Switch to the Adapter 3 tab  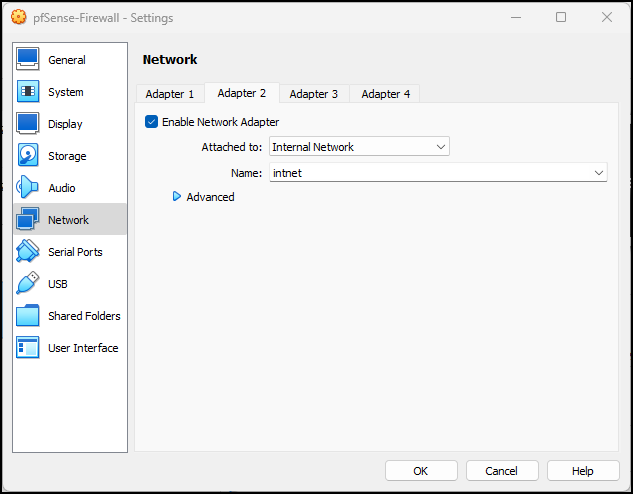(x=314, y=94)
